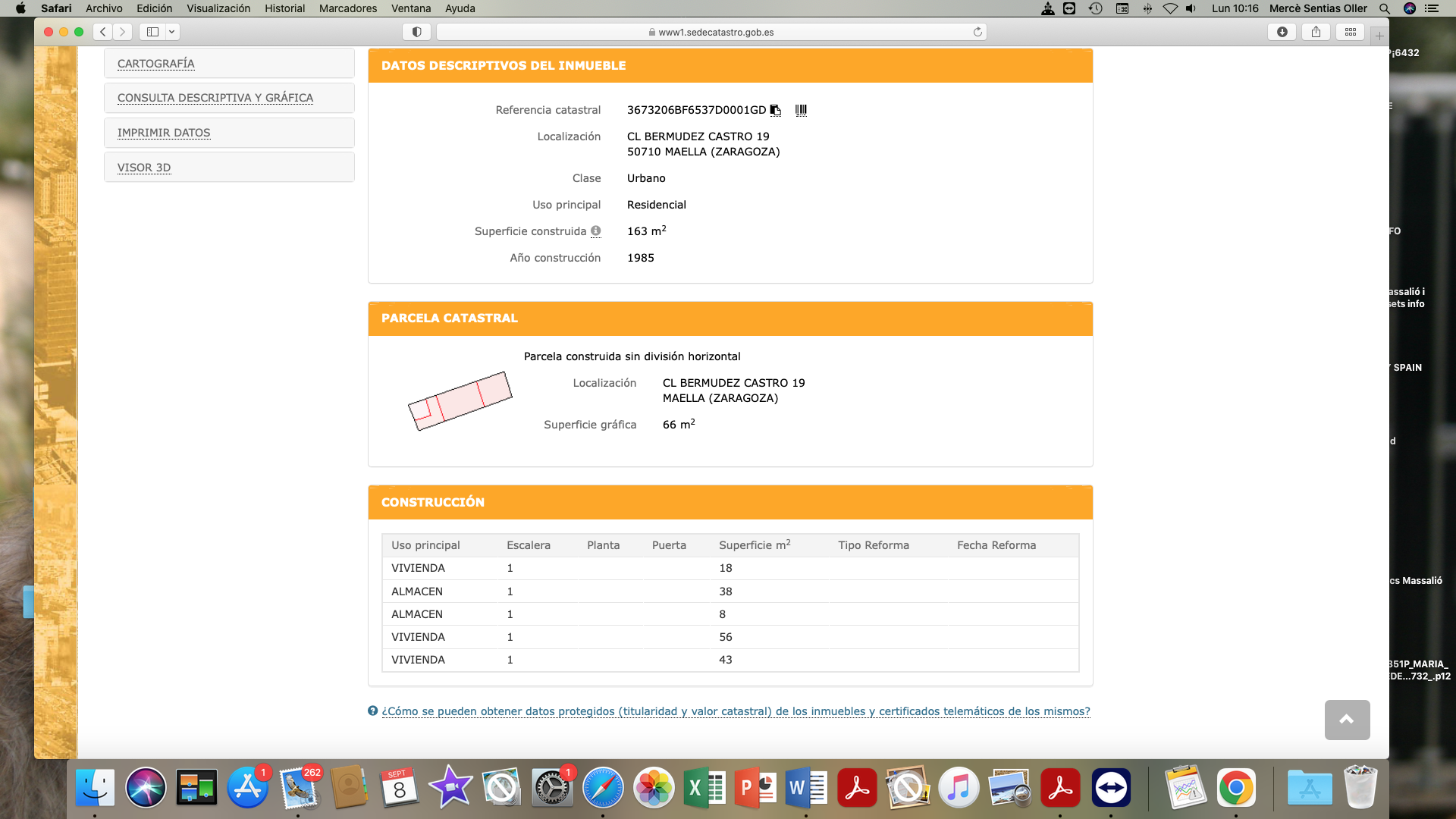This screenshot has width=1456, height=819.
Task: Click the Share icon in Safari toolbar
Action: (1316, 32)
